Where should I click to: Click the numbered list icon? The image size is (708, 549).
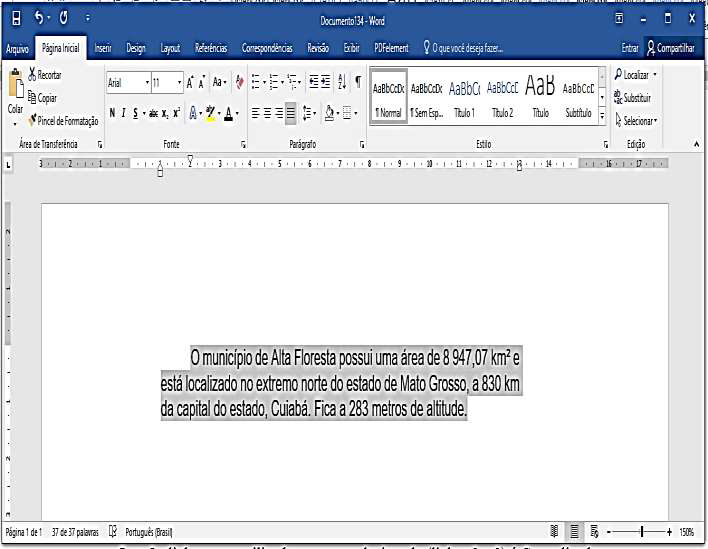[274, 83]
